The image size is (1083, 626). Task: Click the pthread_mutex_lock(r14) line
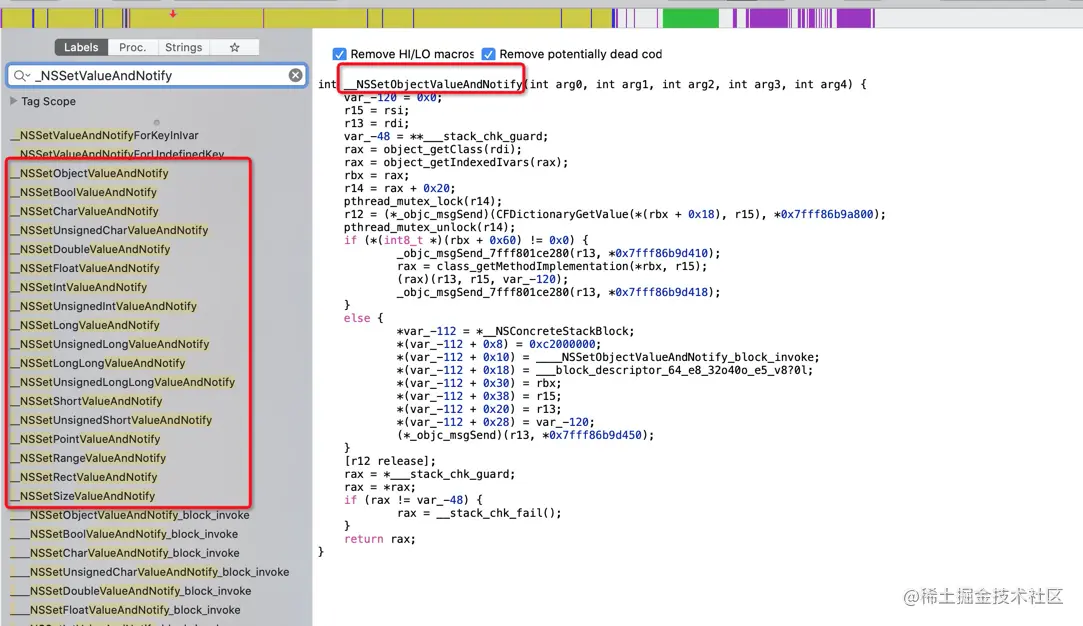[x=423, y=202]
